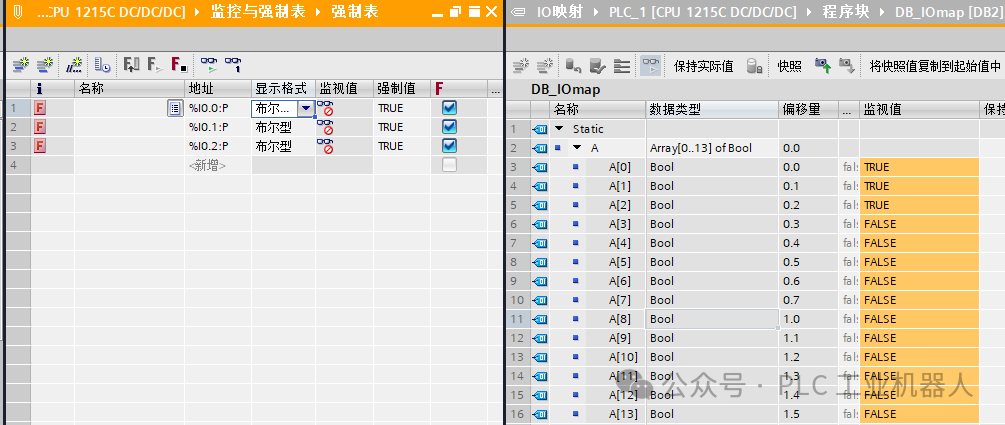Screen dimensions: 1005x425
Task: Click the orange monitor value of A[0]
Action: (919, 167)
